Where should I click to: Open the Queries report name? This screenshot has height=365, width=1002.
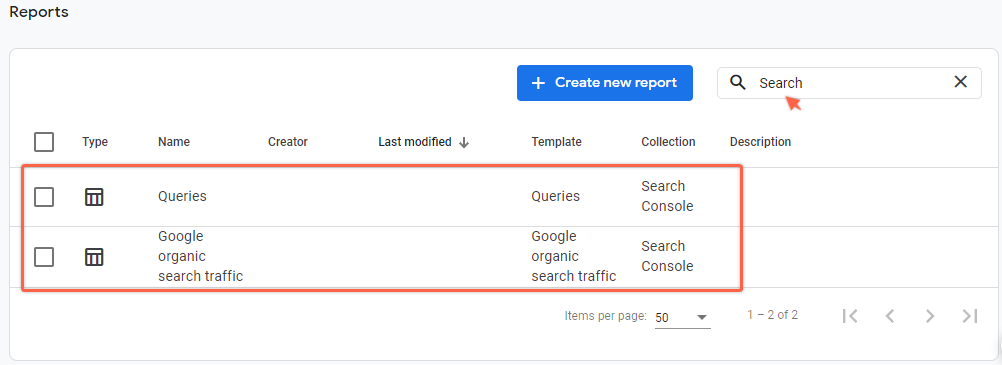182,196
